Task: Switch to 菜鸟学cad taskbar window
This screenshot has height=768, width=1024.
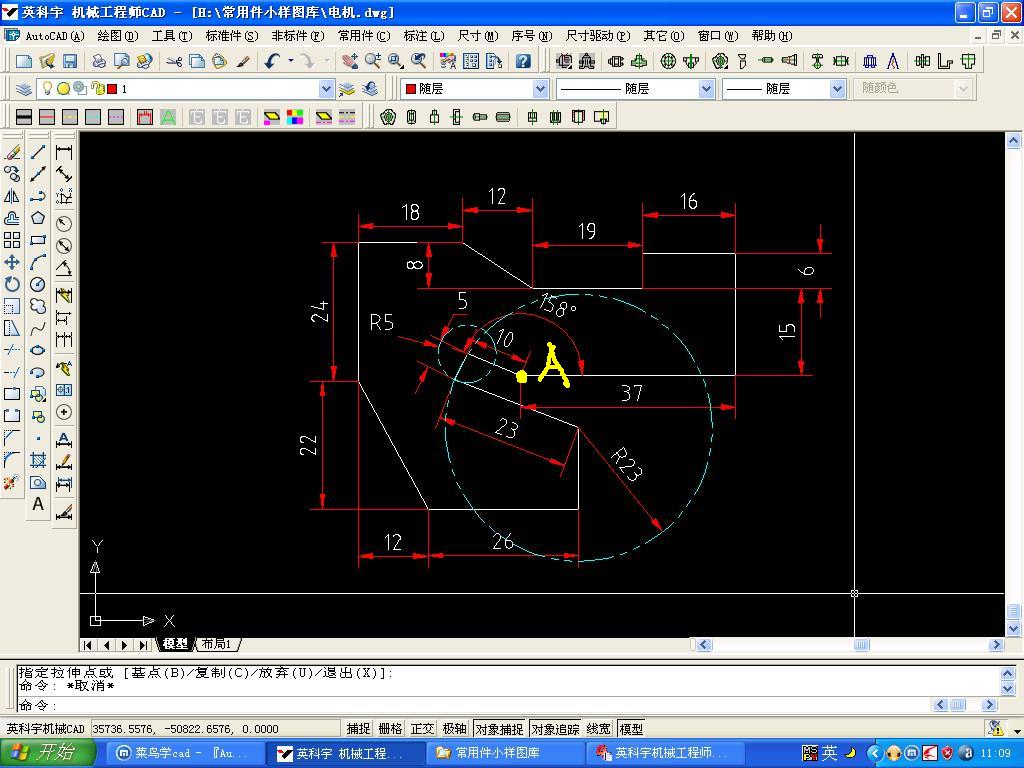Action: [x=184, y=753]
